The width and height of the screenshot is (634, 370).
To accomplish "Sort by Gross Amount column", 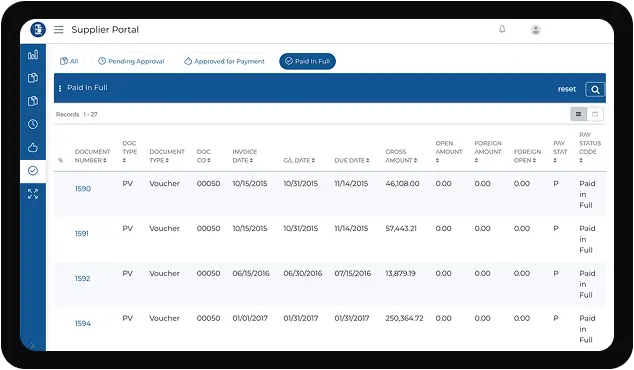I will point(401,156).
